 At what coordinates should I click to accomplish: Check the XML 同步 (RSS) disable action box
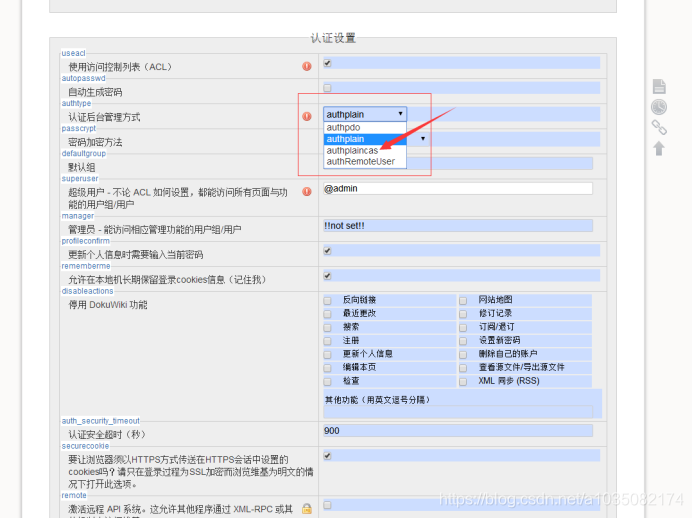[463, 381]
